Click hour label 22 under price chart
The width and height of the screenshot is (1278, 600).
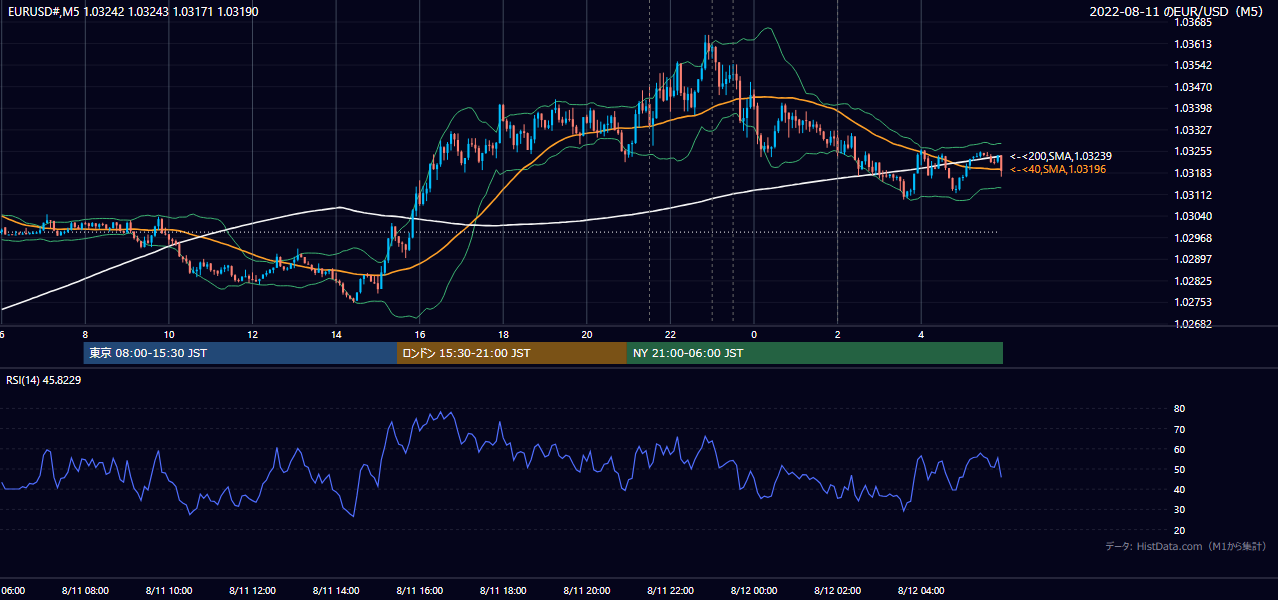(x=670, y=334)
